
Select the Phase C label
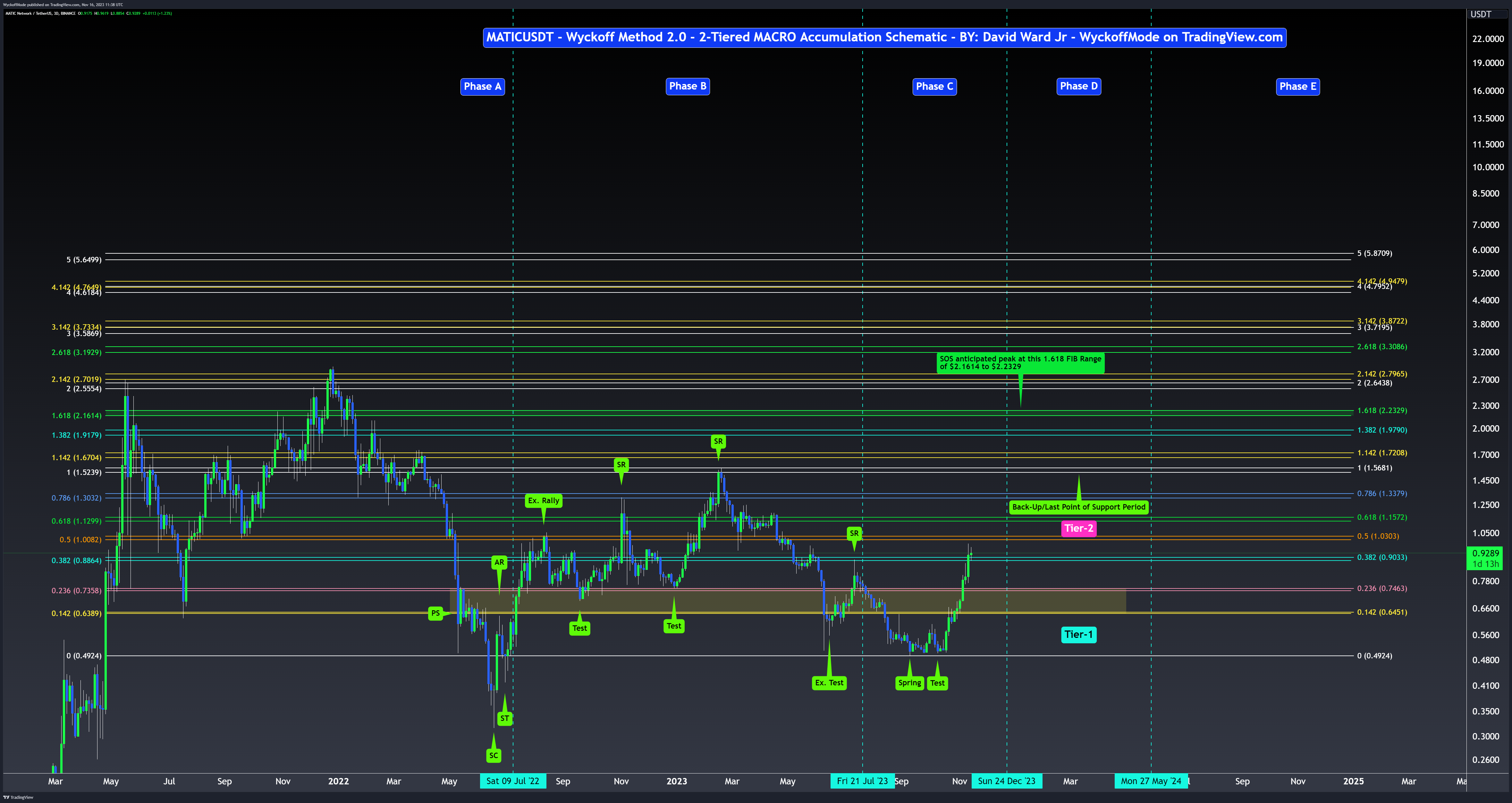[934, 87]
